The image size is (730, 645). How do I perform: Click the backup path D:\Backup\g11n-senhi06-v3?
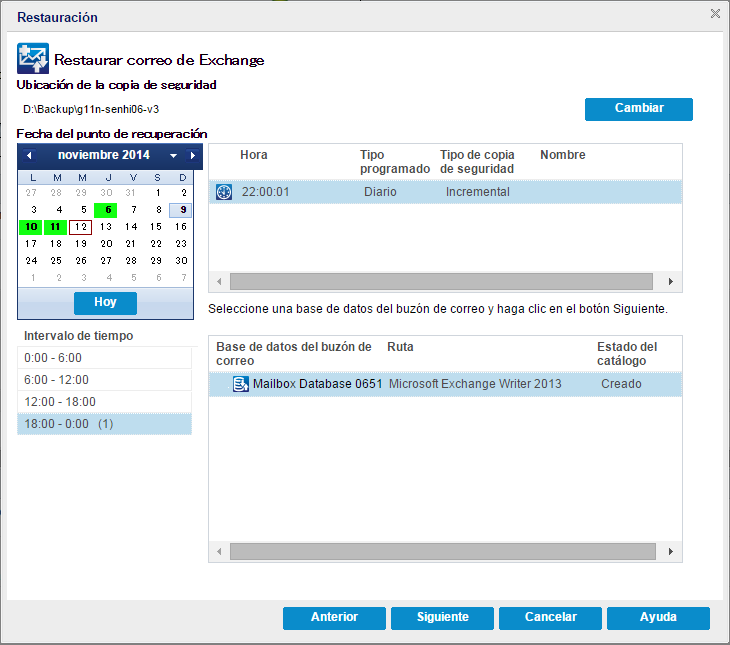tap(91, 109)
